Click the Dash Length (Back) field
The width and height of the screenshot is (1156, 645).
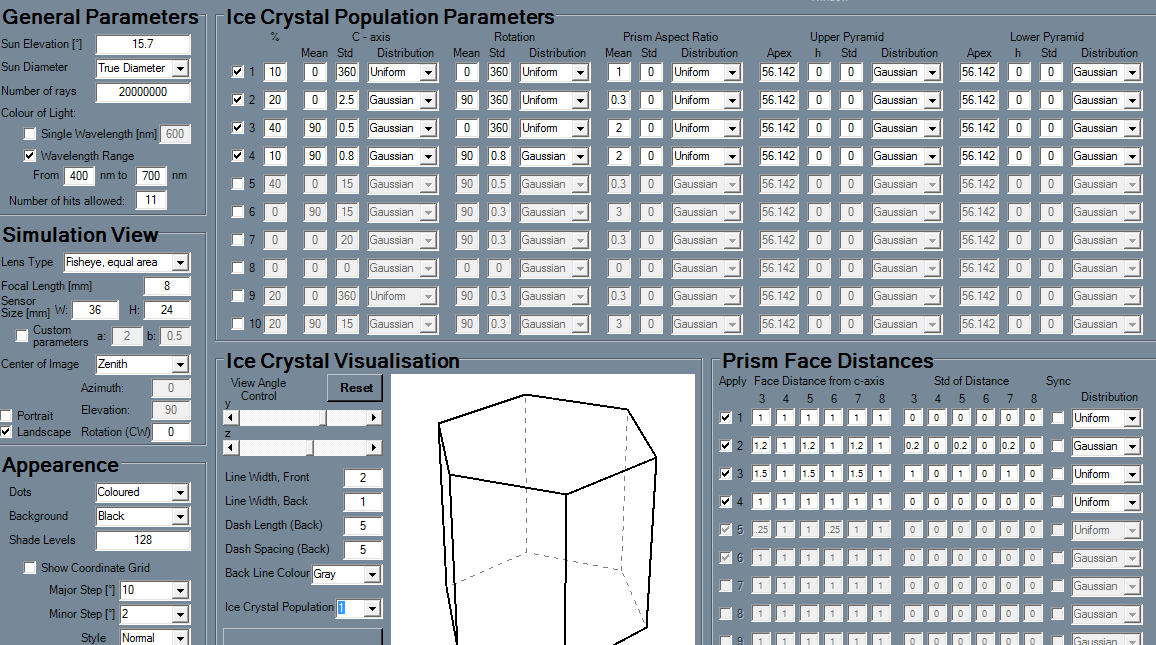[363, 526]
